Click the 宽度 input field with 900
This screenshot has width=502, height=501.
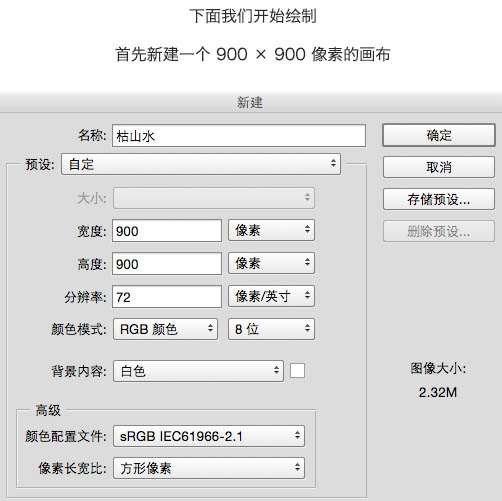[167, 231]
